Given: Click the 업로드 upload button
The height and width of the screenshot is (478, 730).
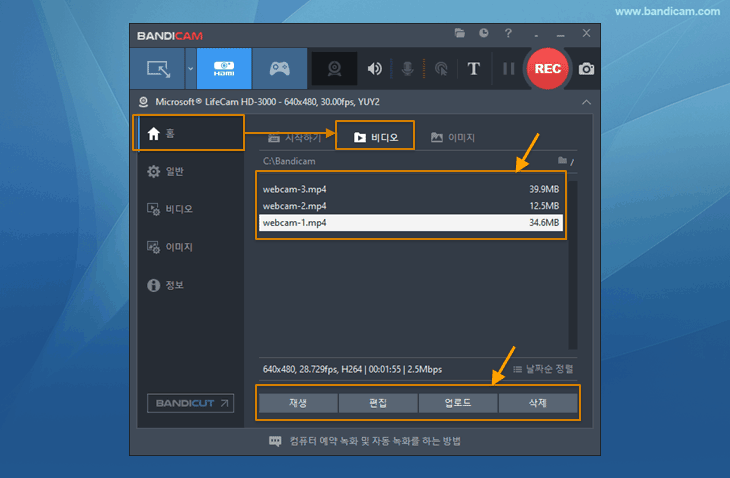Looking at the screenshot, I should click(x=458, y=403).
